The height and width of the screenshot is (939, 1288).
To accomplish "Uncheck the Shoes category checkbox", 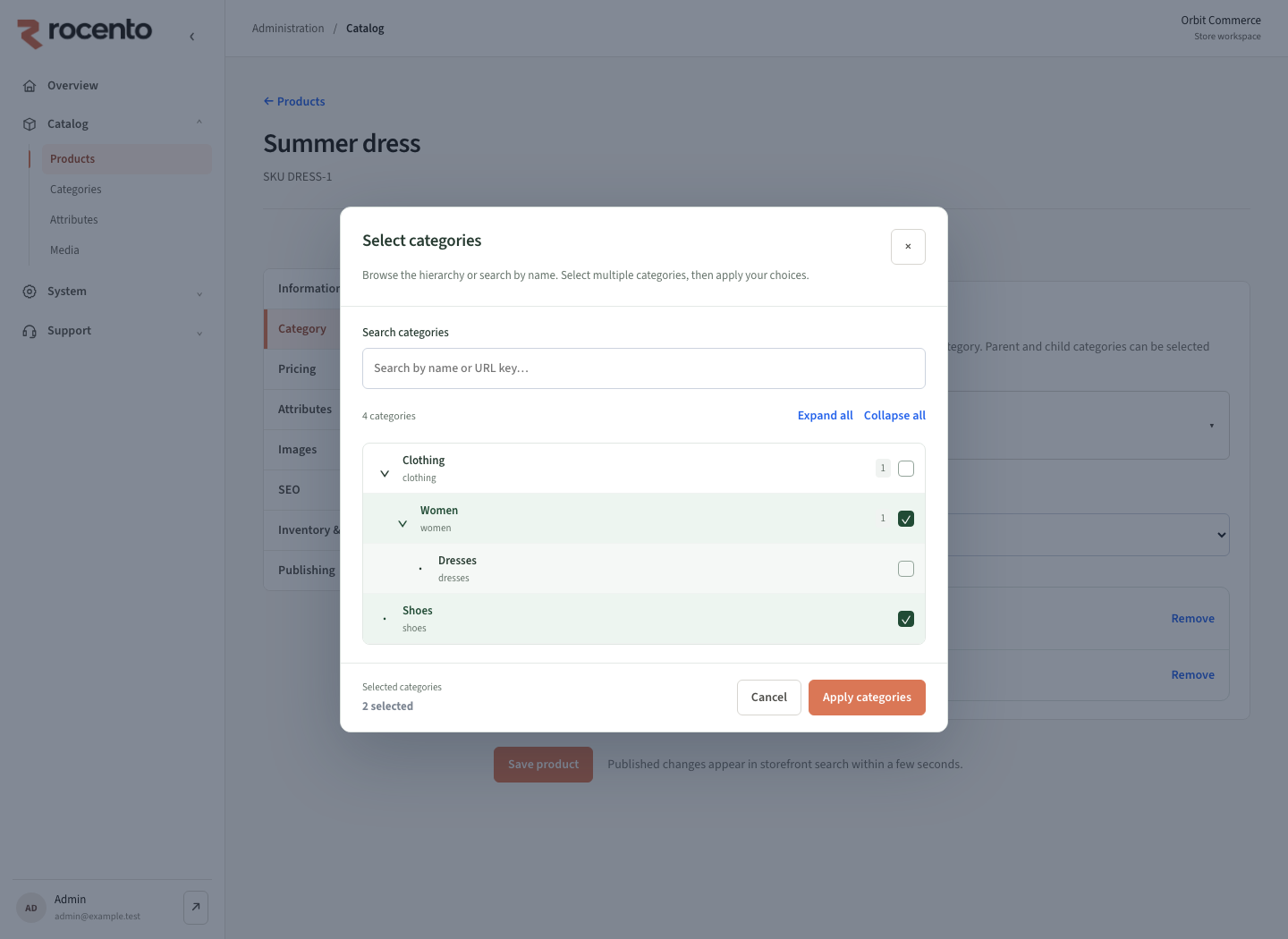I will [x=906, y=619].
